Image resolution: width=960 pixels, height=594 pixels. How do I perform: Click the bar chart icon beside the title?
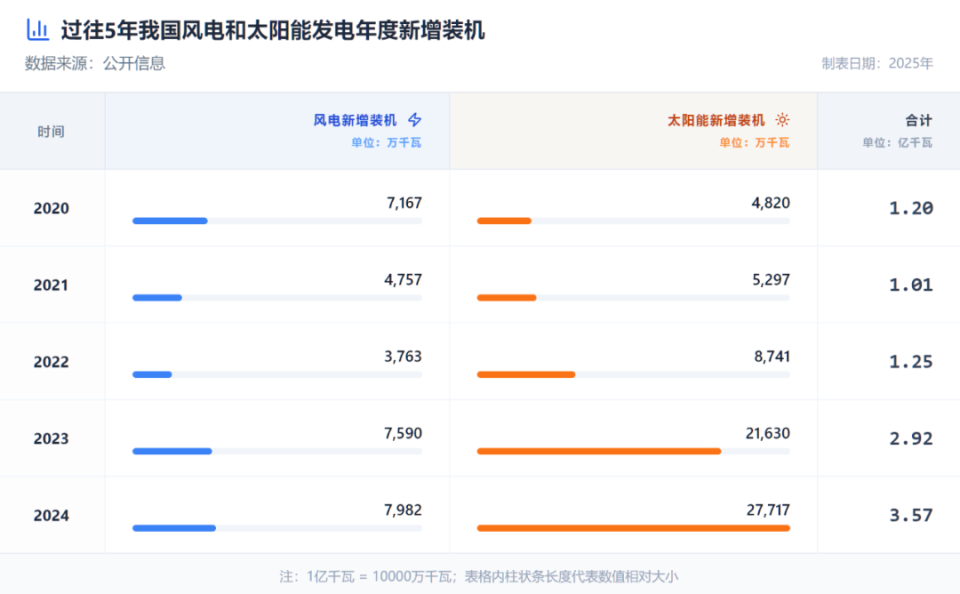(37, 29)
